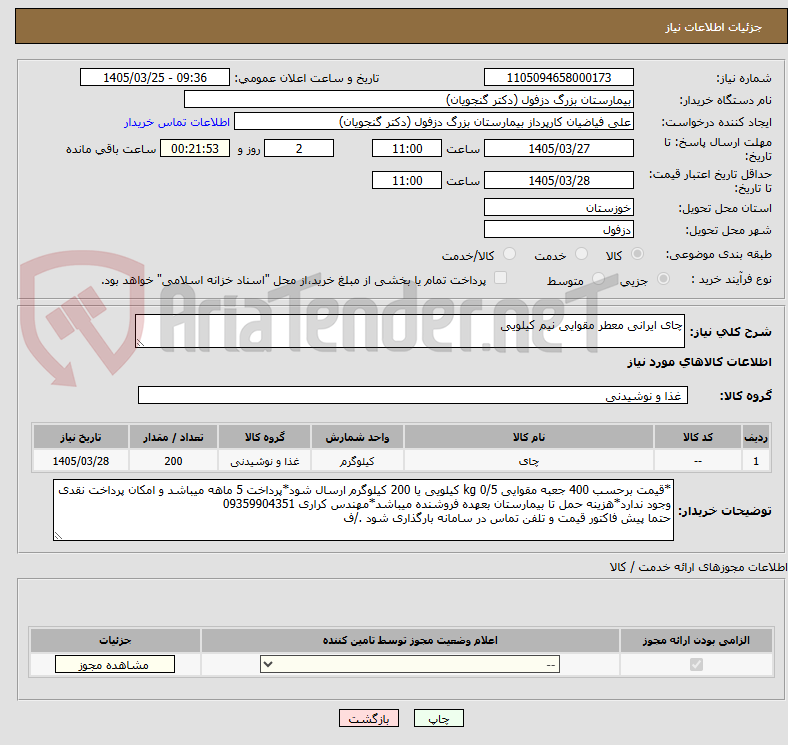Click the جزئیات اطلاعات نیاز header title
This screenshot has width=788, height=745.
(713, 27)
